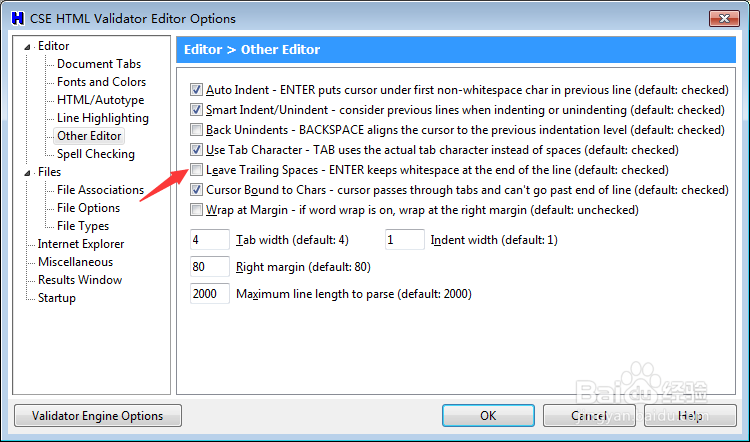Open File Associations settings

coord(100,190)
